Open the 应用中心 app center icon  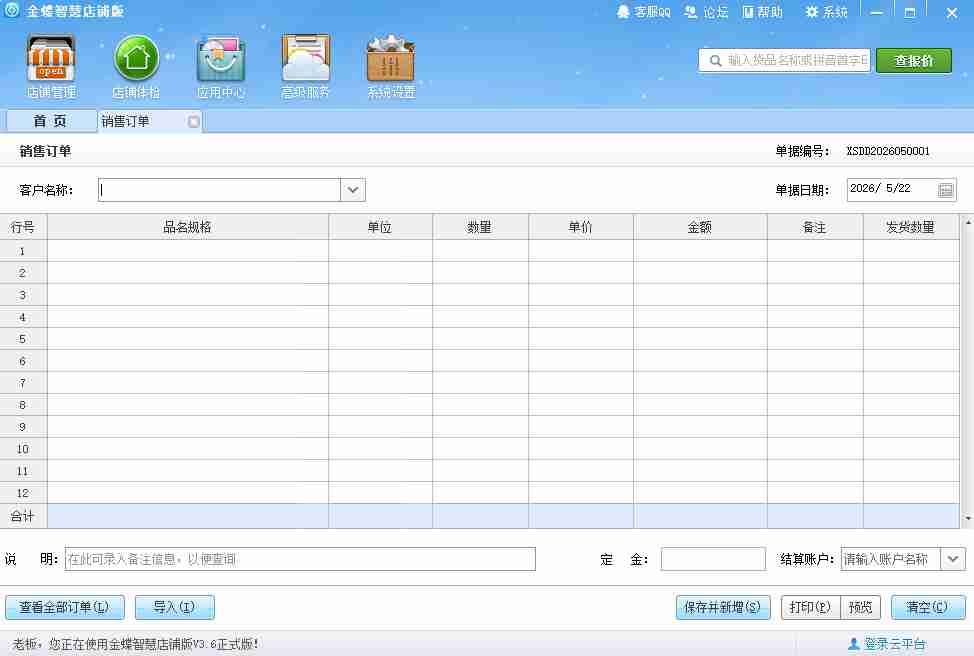[221, 66]
